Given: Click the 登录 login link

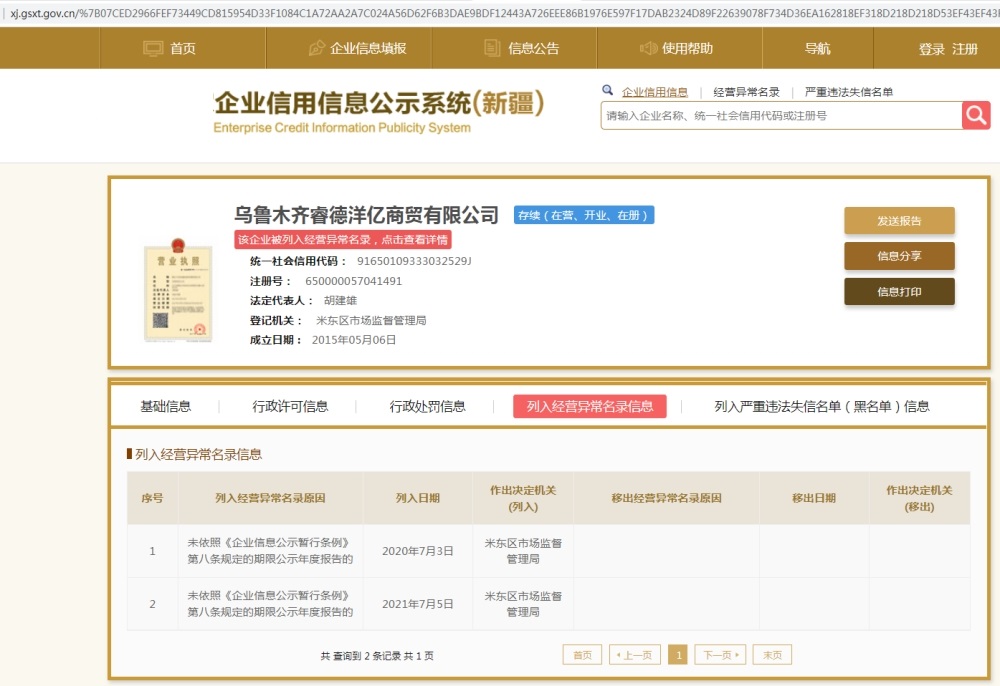Looking at the screenshot, I should [x=931, y=49].
